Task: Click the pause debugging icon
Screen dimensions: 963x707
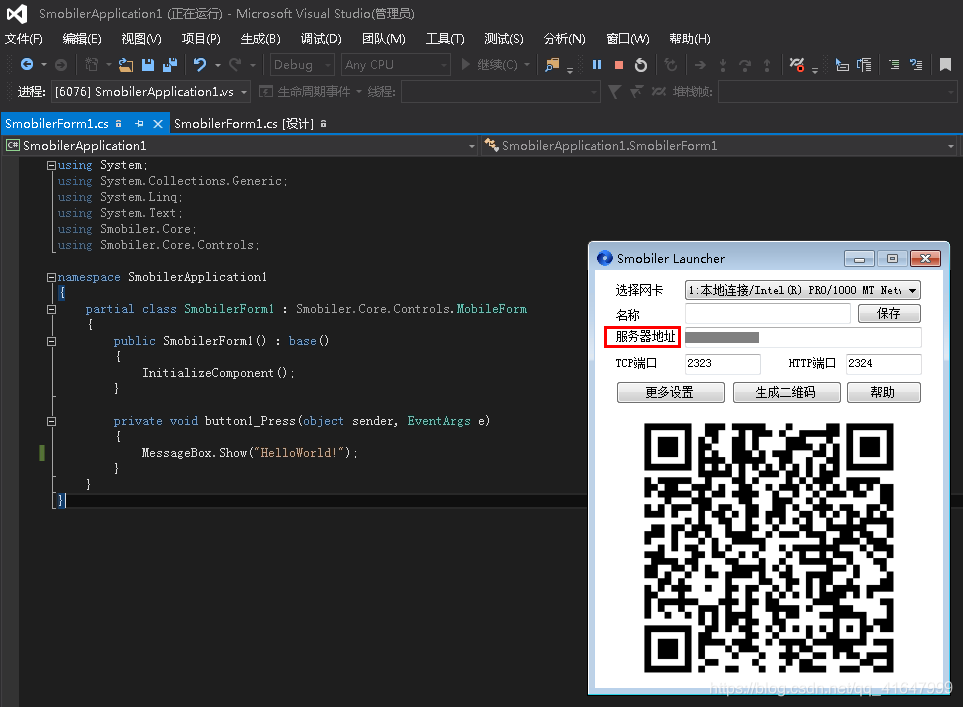Action: pos(597,65)
